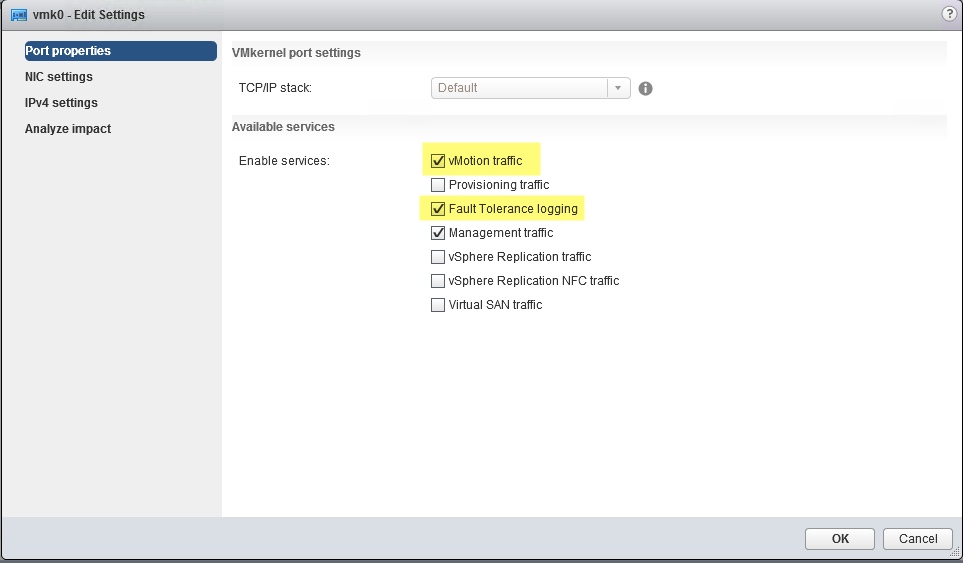Click the info icon beside TCP/IP stack
This screenshot has width=963, height=563.
point(645,88)
